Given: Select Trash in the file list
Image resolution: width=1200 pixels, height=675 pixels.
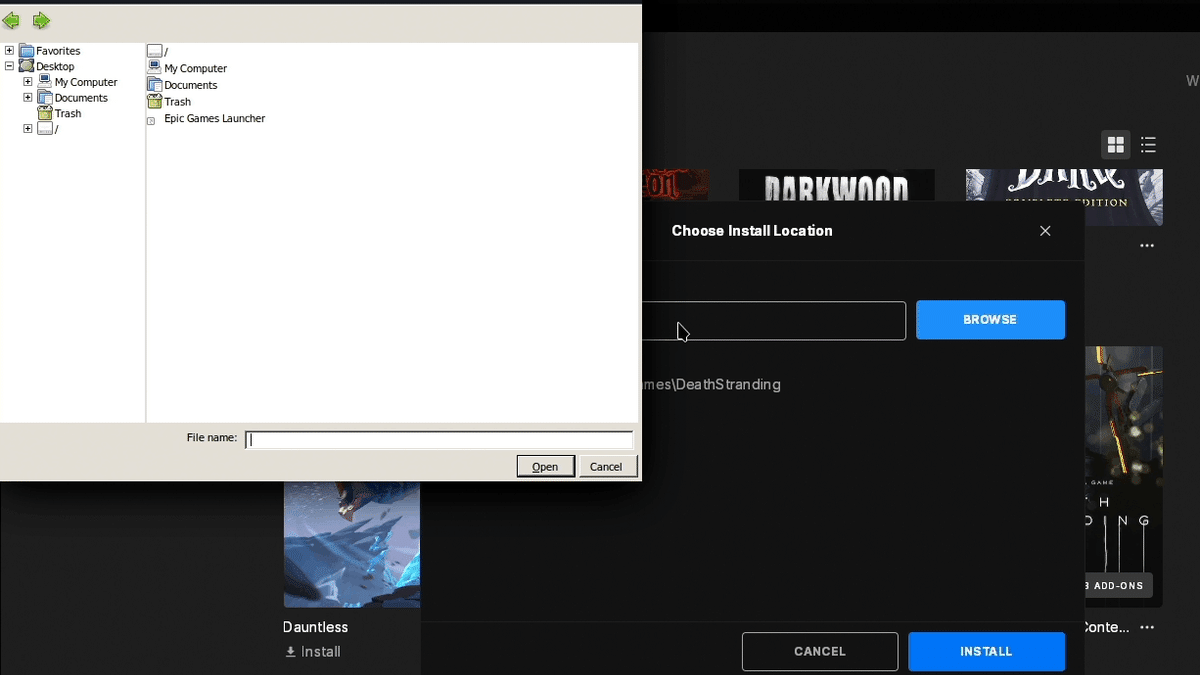Looking at the screenshot, I should click(x=178, y=102).
